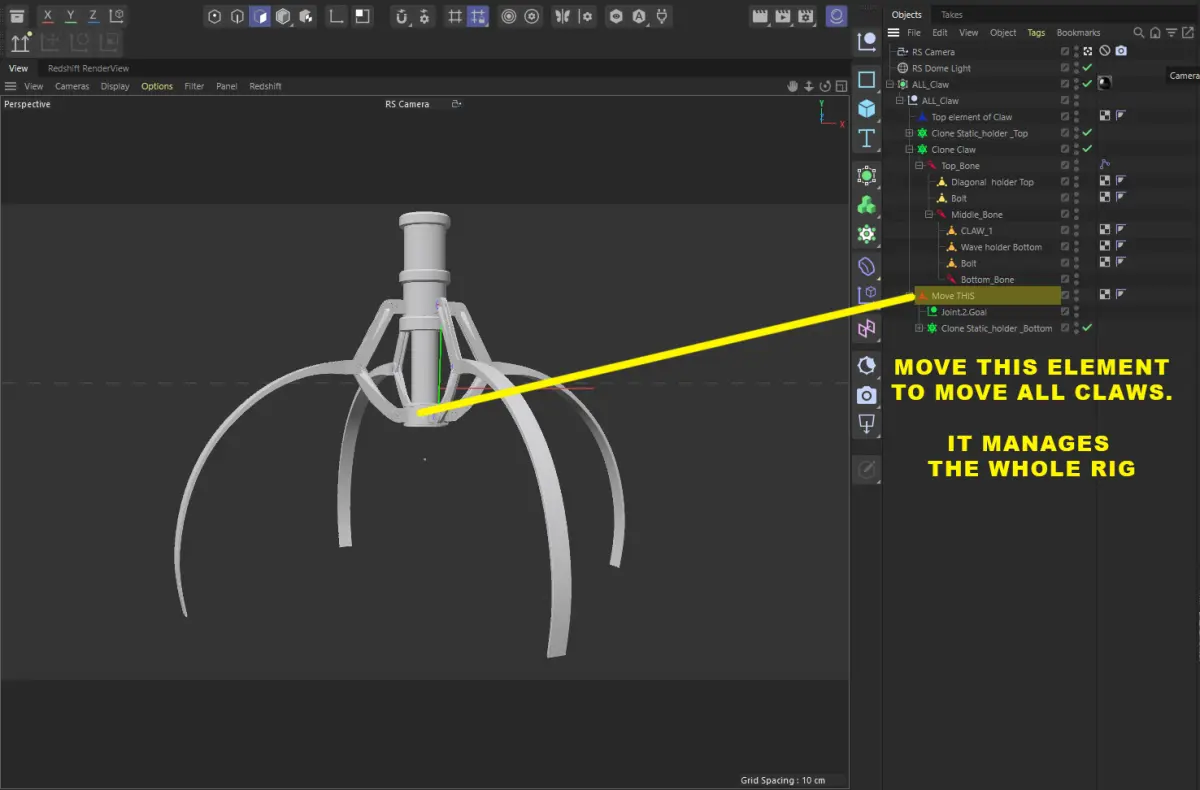
Task: Click the camera tag on RS Camera row
Action: click(x=1121, y=51)
